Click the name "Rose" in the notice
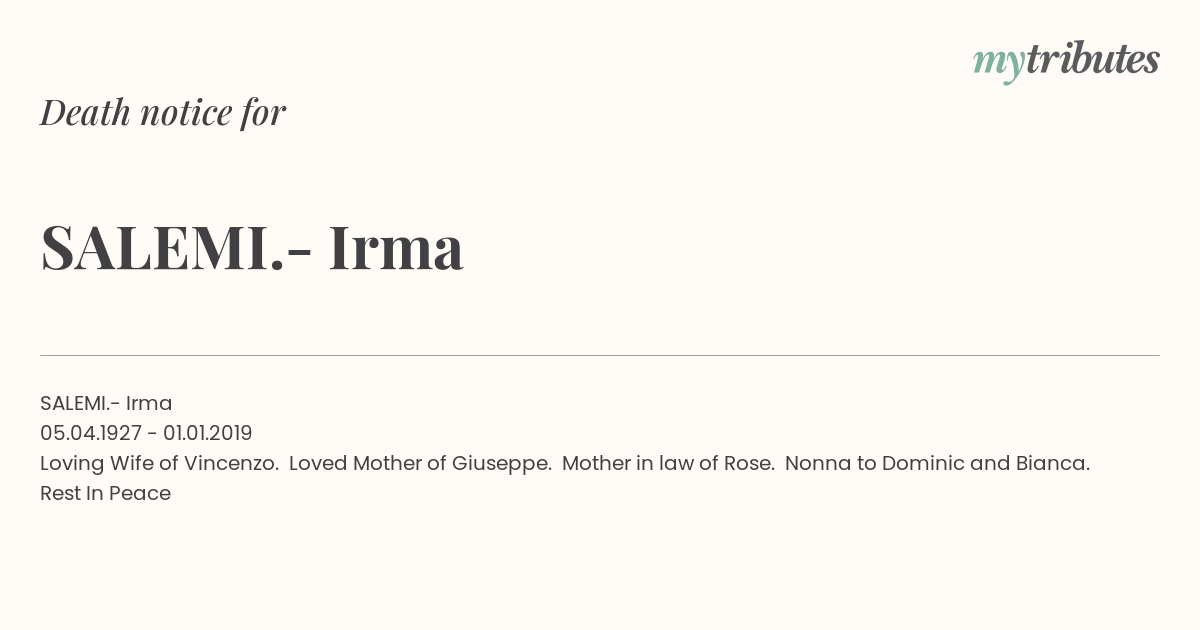This screenshot has height=630, width=1200. 748,463
